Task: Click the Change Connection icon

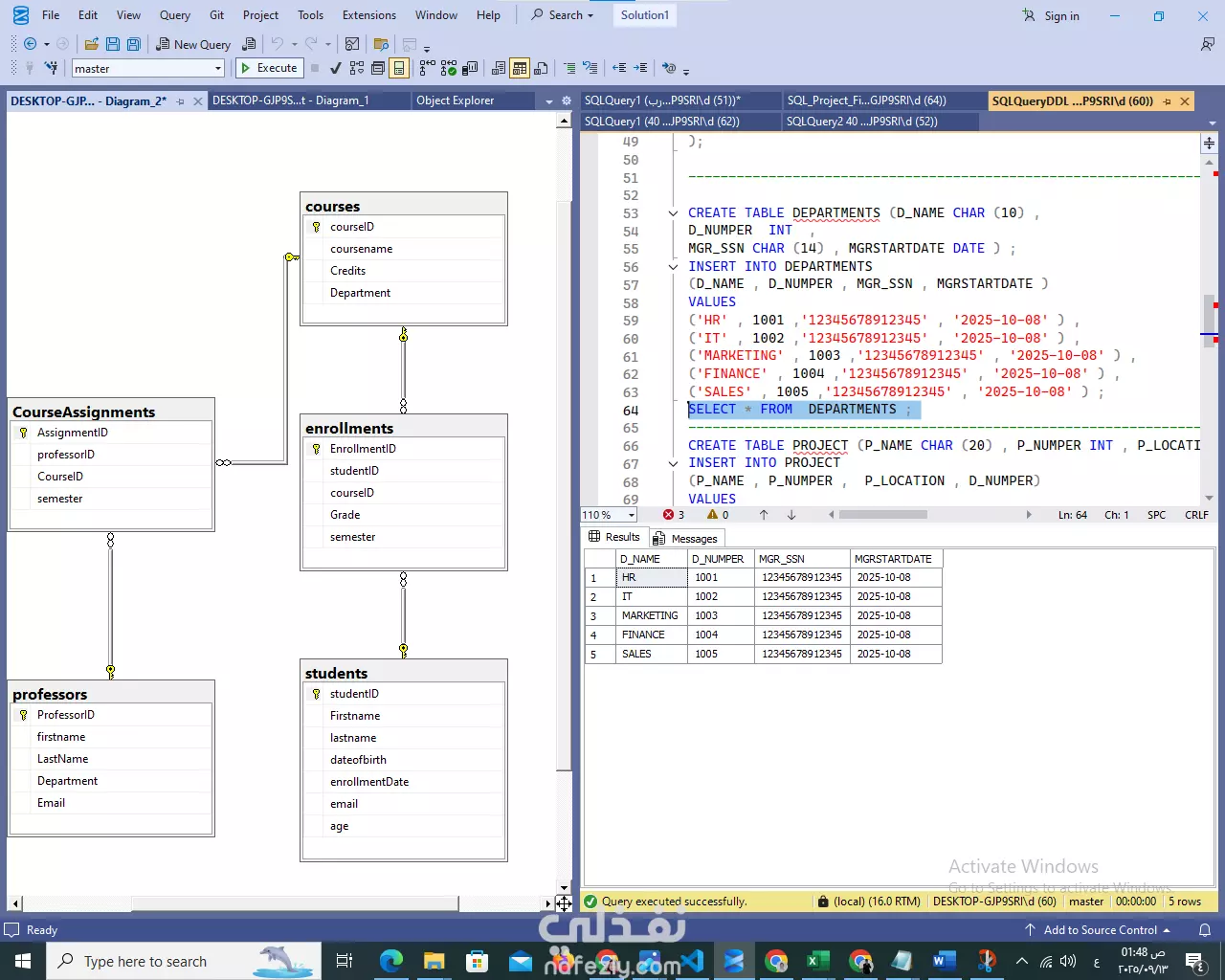Action: 51,68
